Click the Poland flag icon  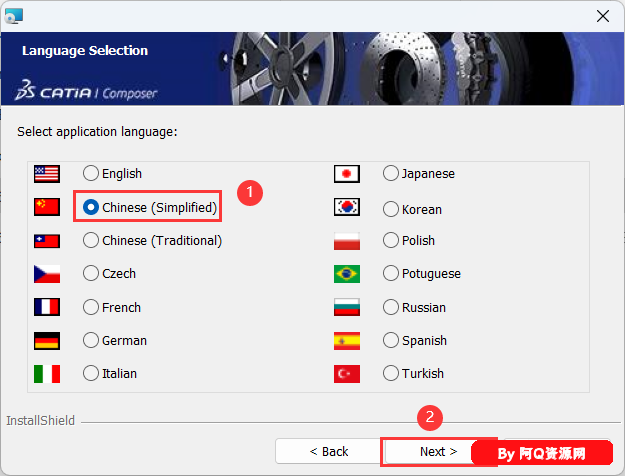click(x=347, y=241)
